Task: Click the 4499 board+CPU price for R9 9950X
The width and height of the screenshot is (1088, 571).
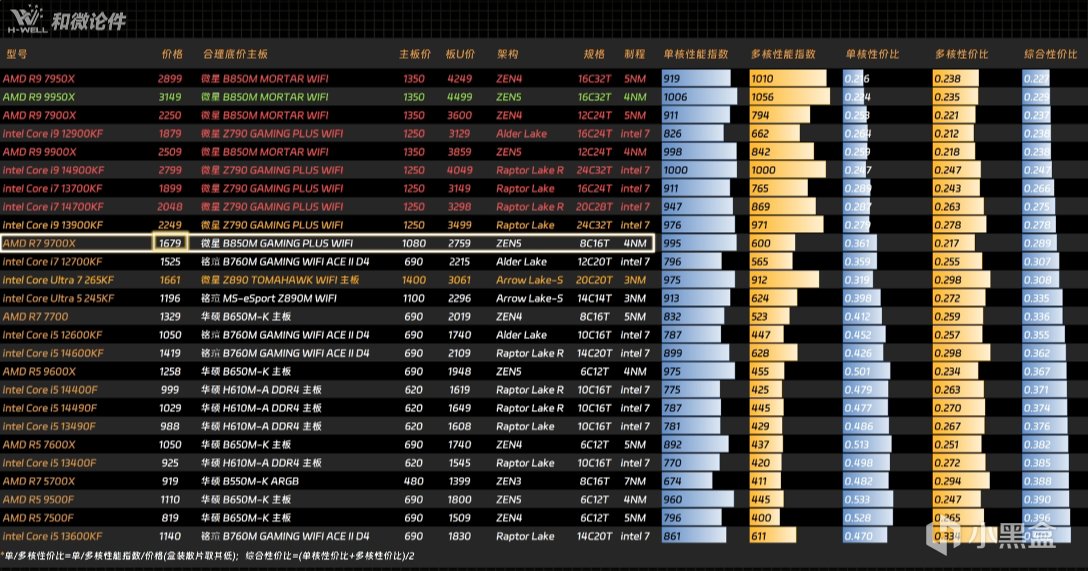Action: coord(459,97)
